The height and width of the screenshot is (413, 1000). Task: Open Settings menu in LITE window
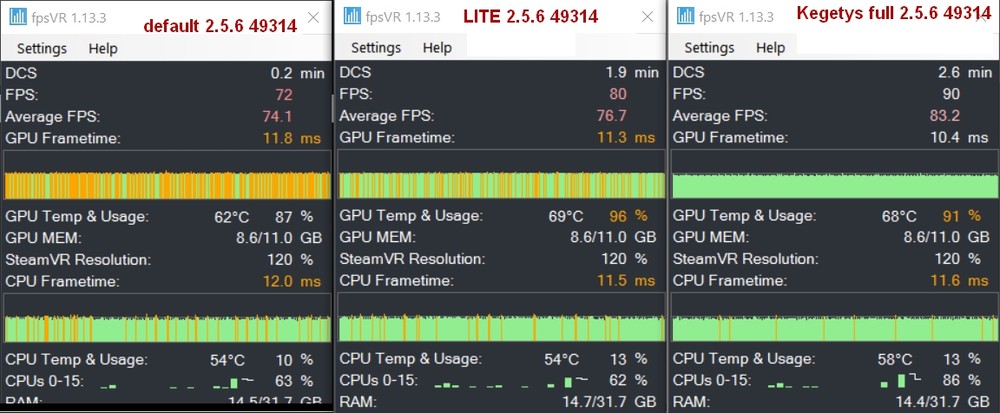(x=376, y=48)
